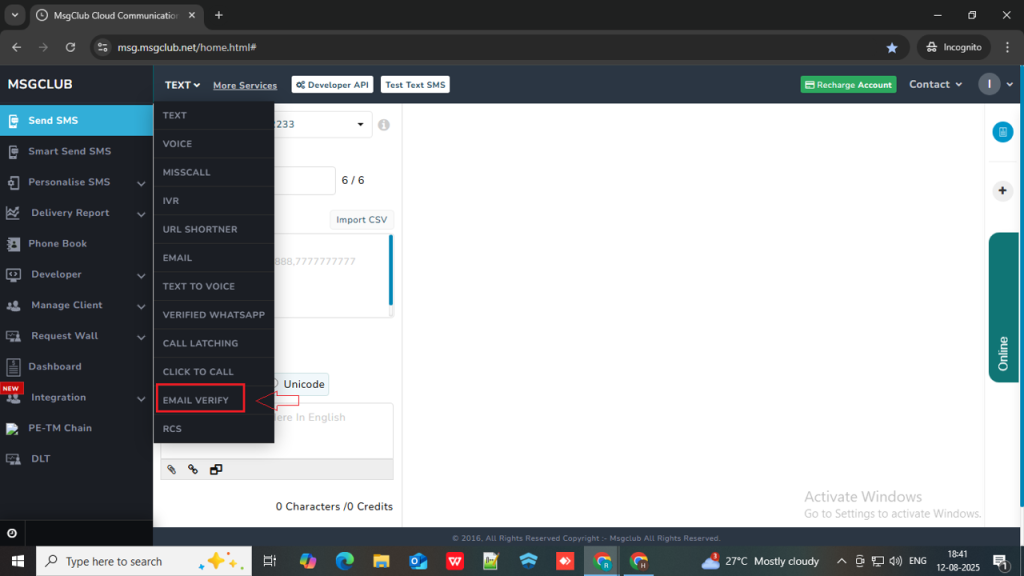
Task: Click the Recharge Account button
Action: tap(848, 85)
